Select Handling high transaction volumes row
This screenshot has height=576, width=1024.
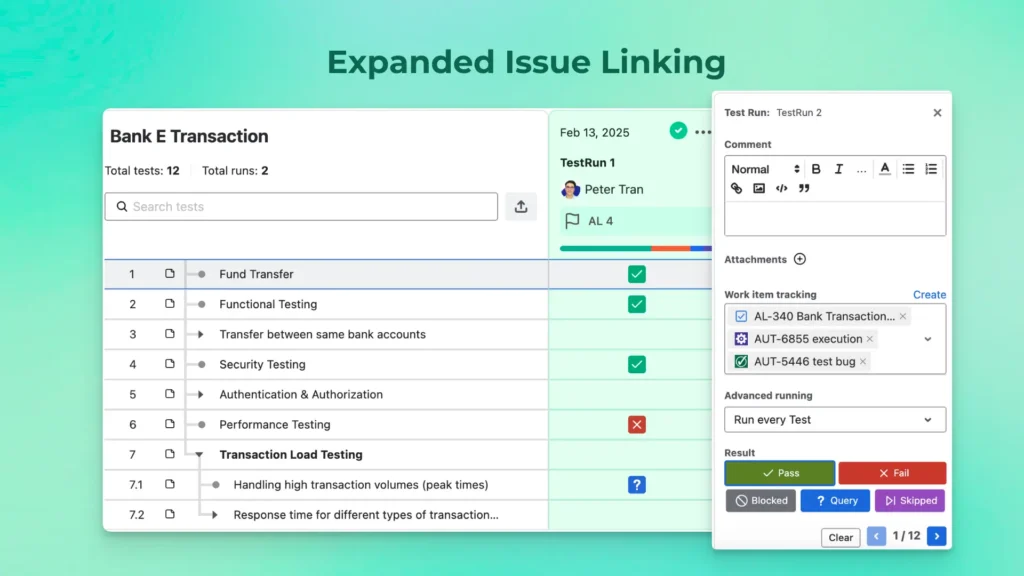coord(360,485)
